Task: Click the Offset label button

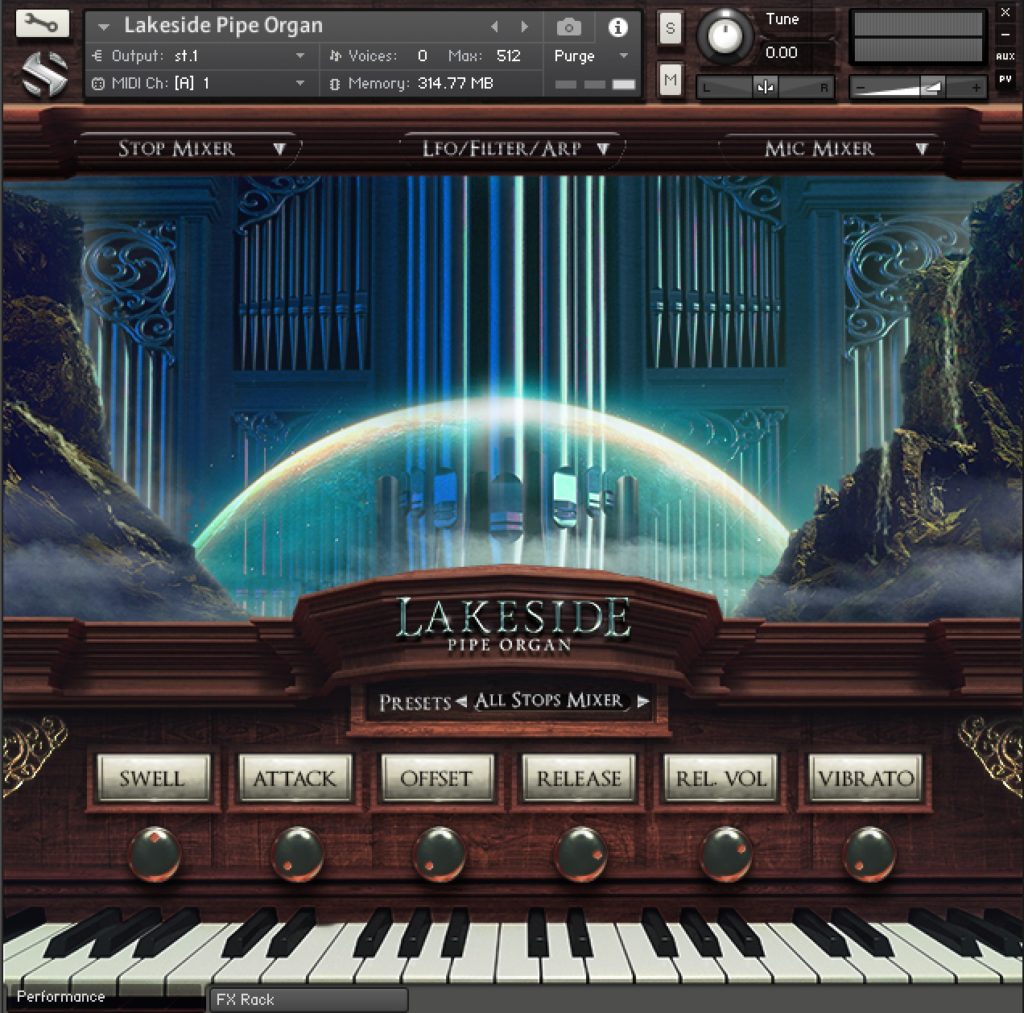Action: 437,778
